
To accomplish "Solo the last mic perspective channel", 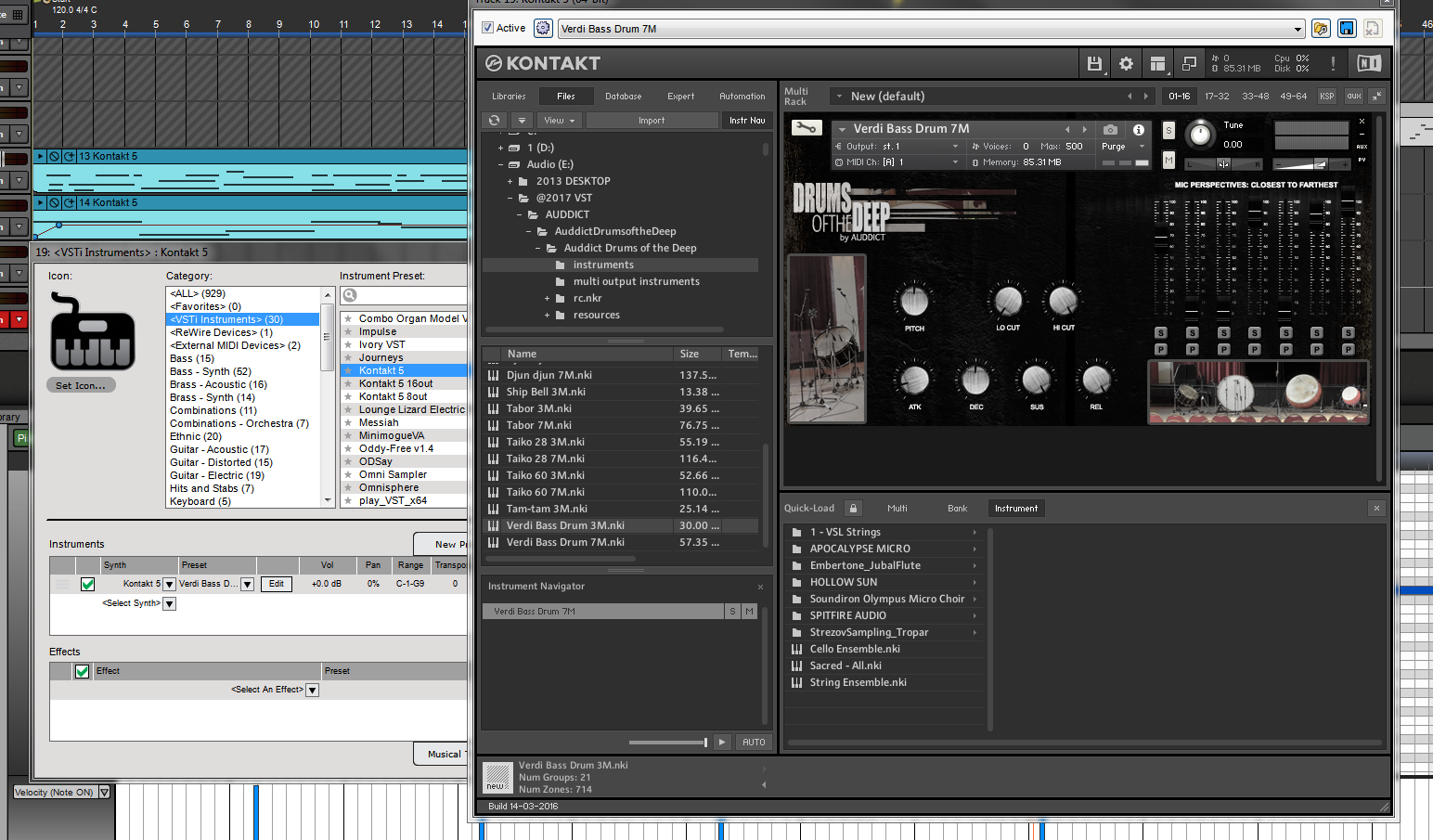I will click(x=1348, y=332).
